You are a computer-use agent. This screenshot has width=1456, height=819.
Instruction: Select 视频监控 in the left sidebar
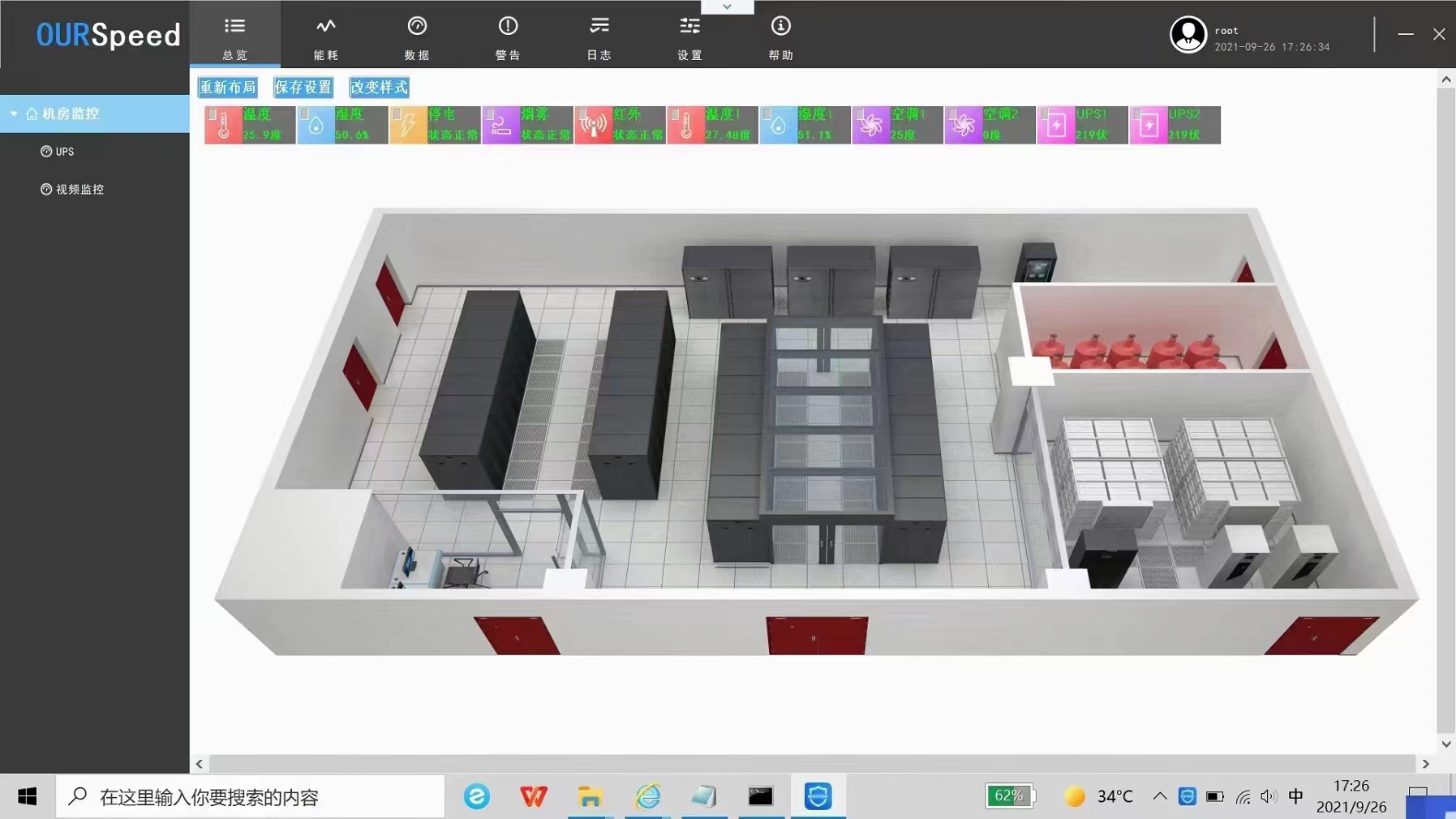point(79,190)
